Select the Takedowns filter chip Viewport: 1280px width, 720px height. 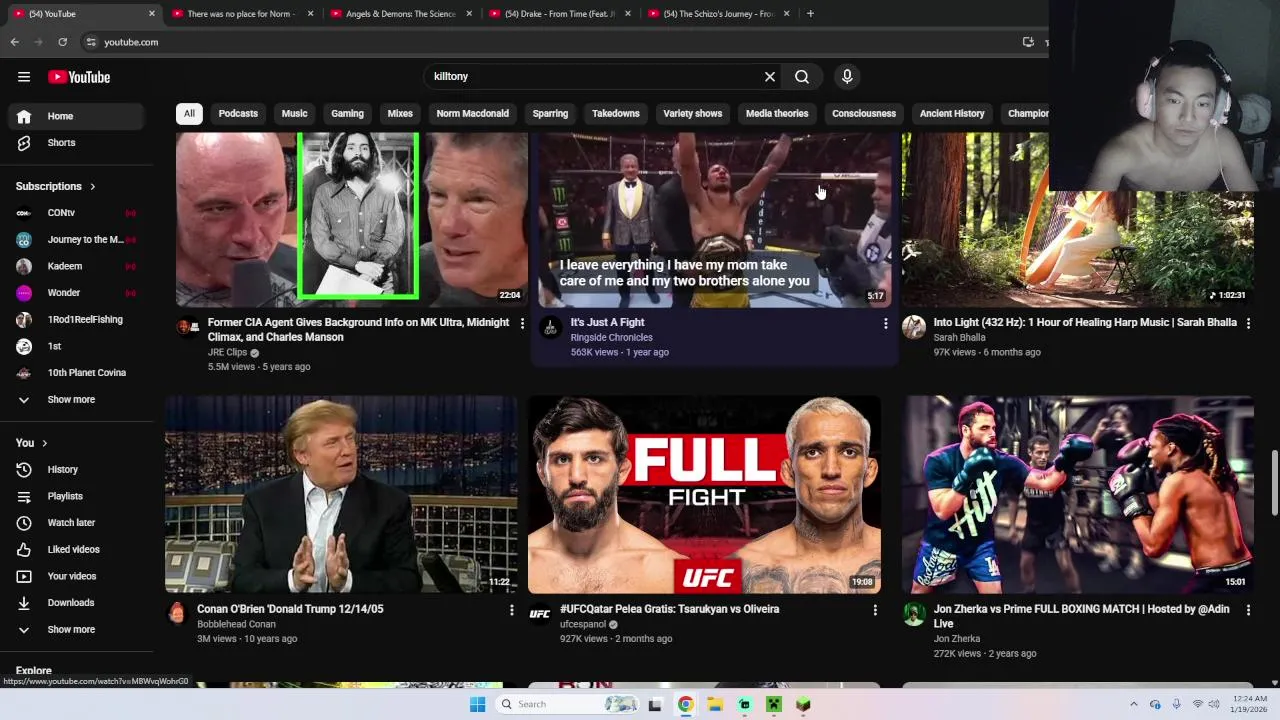point(615,113)
